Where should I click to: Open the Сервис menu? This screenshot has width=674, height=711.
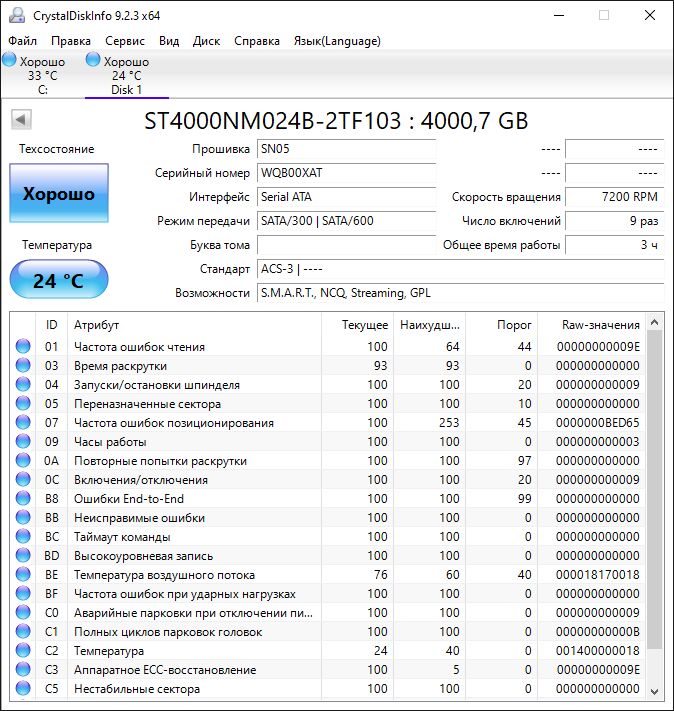point(125,41)
